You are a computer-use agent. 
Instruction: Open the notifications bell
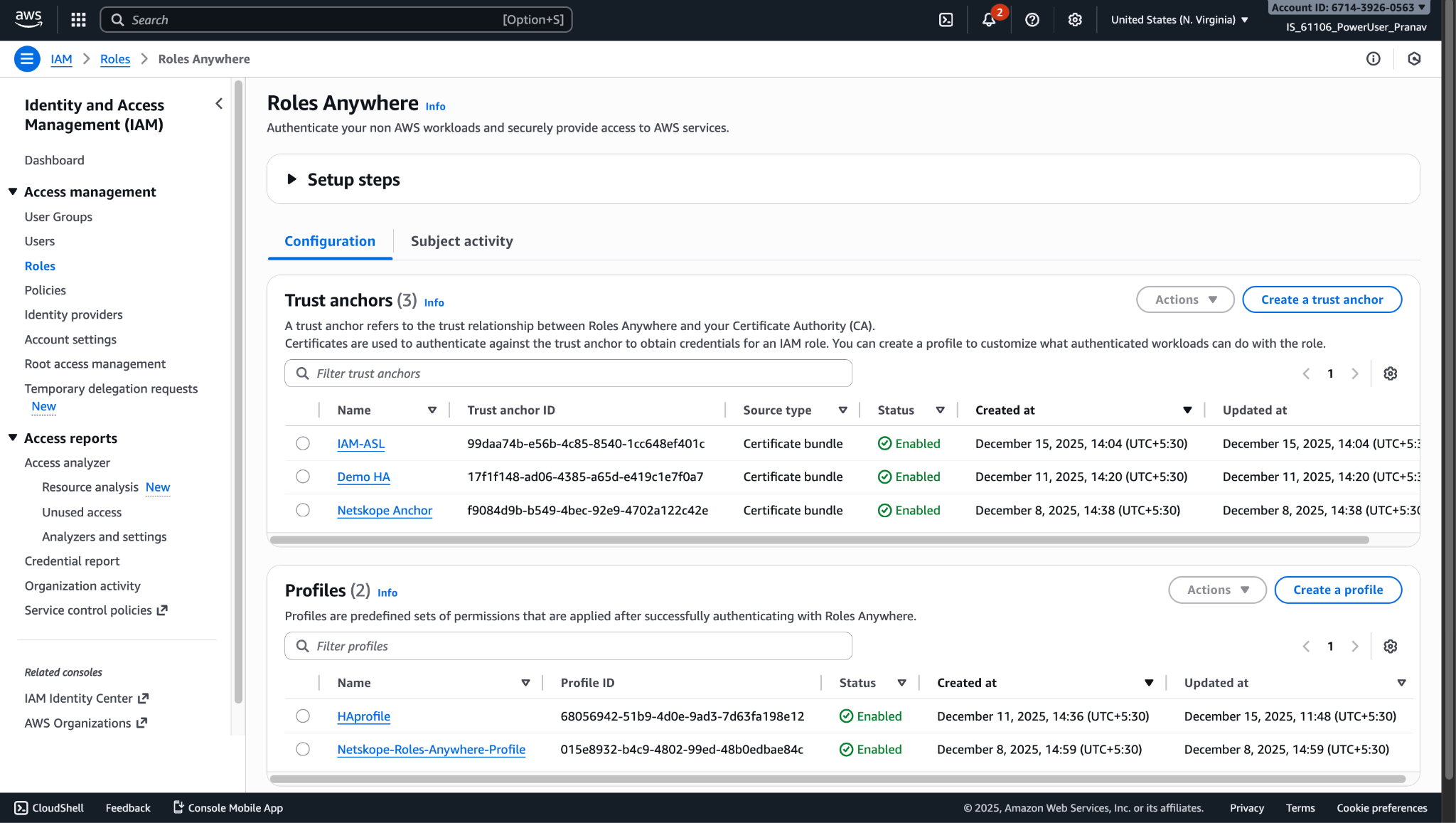[989, 20]
